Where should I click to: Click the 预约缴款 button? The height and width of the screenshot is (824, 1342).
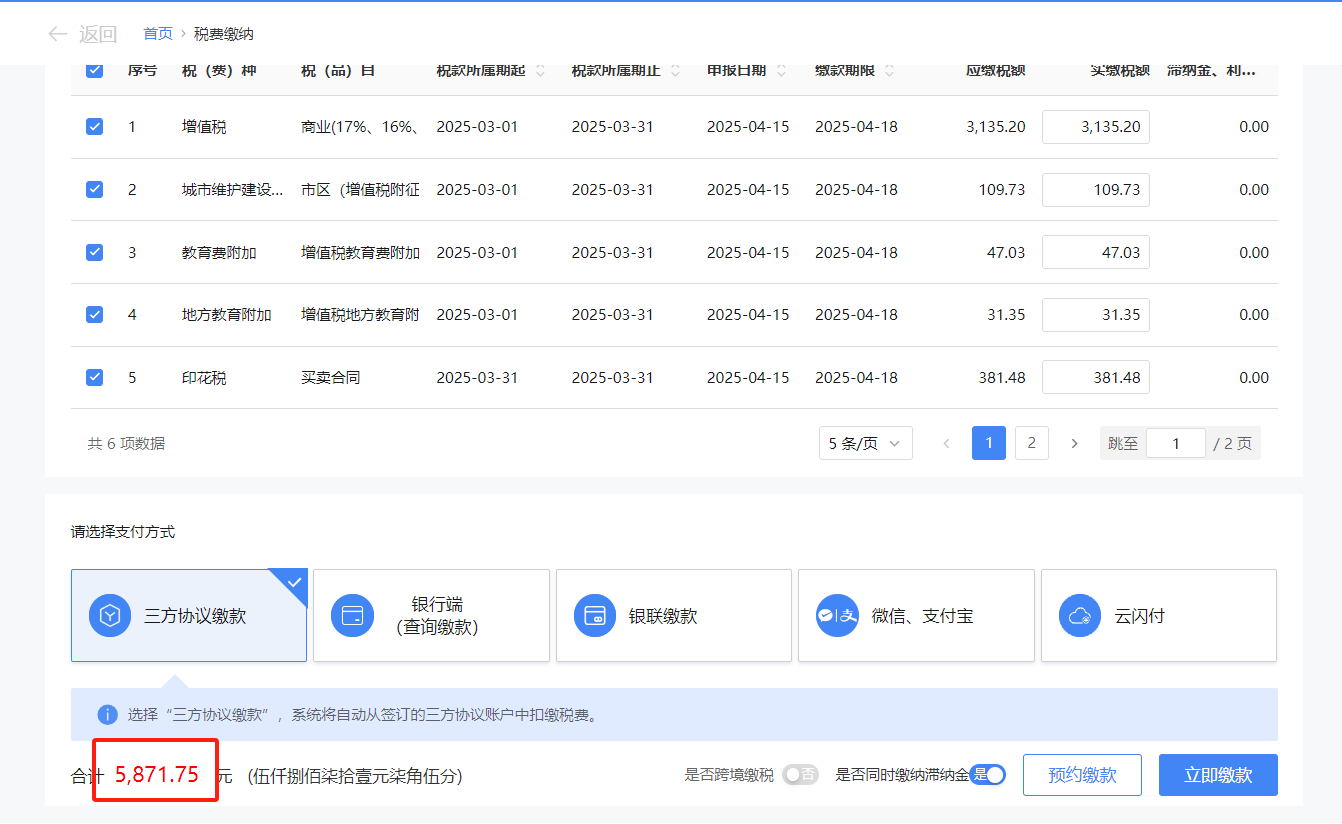[1081, 775]
